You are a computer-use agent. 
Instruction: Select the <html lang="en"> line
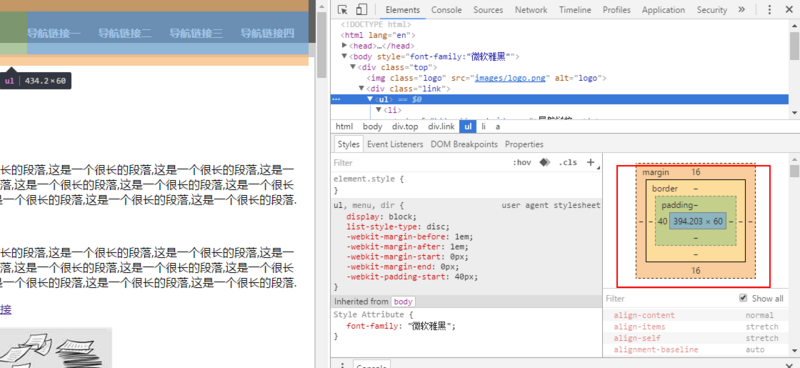click(378, 35)
